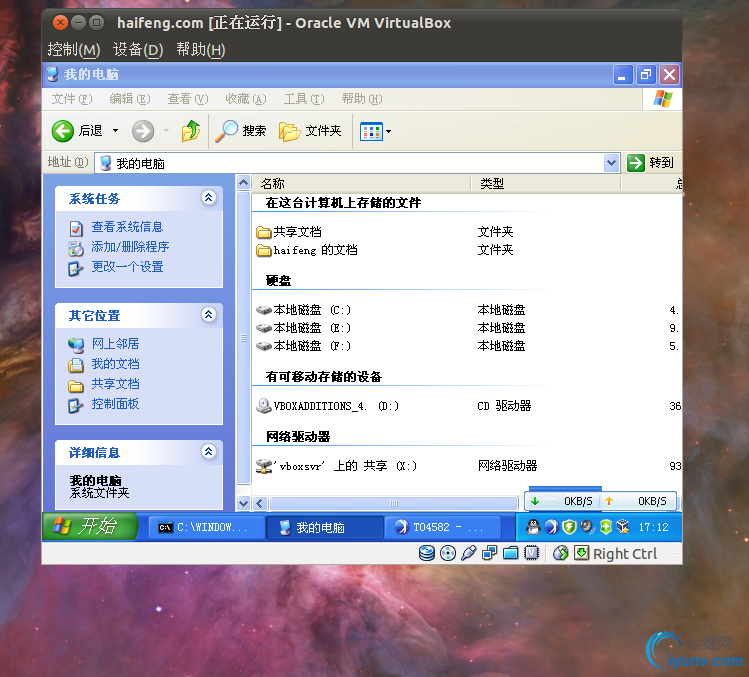Screen dimensions: 749x677
Task: Click the horizontal scrollbar thumb
Action: (x=394, y=503)
